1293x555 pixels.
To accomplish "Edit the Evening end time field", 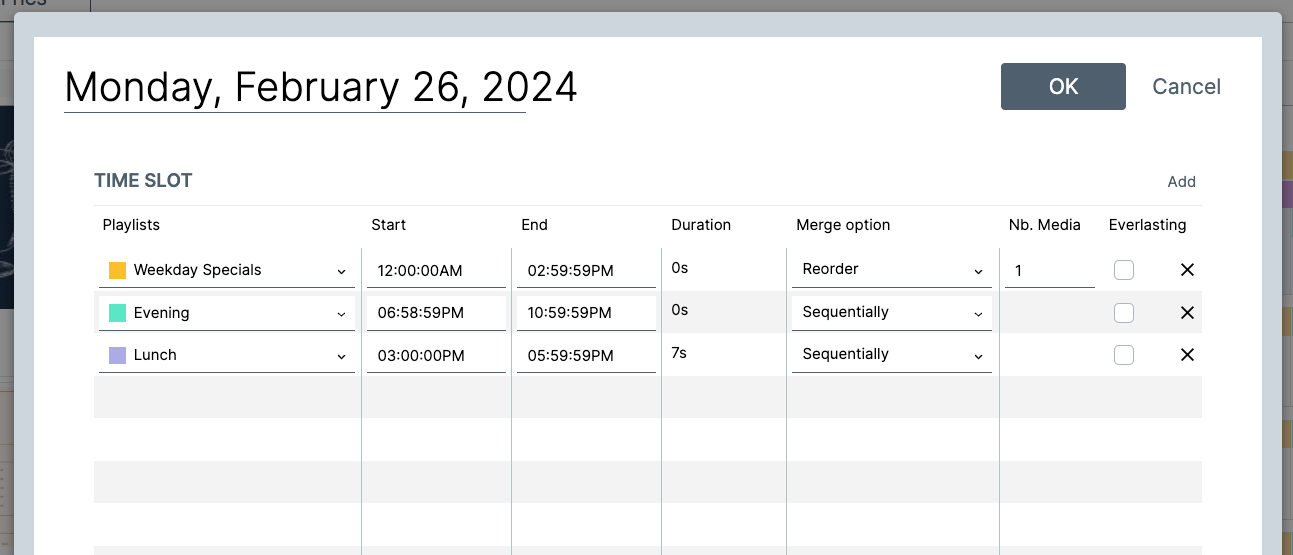I will click(x=586, y=313).
